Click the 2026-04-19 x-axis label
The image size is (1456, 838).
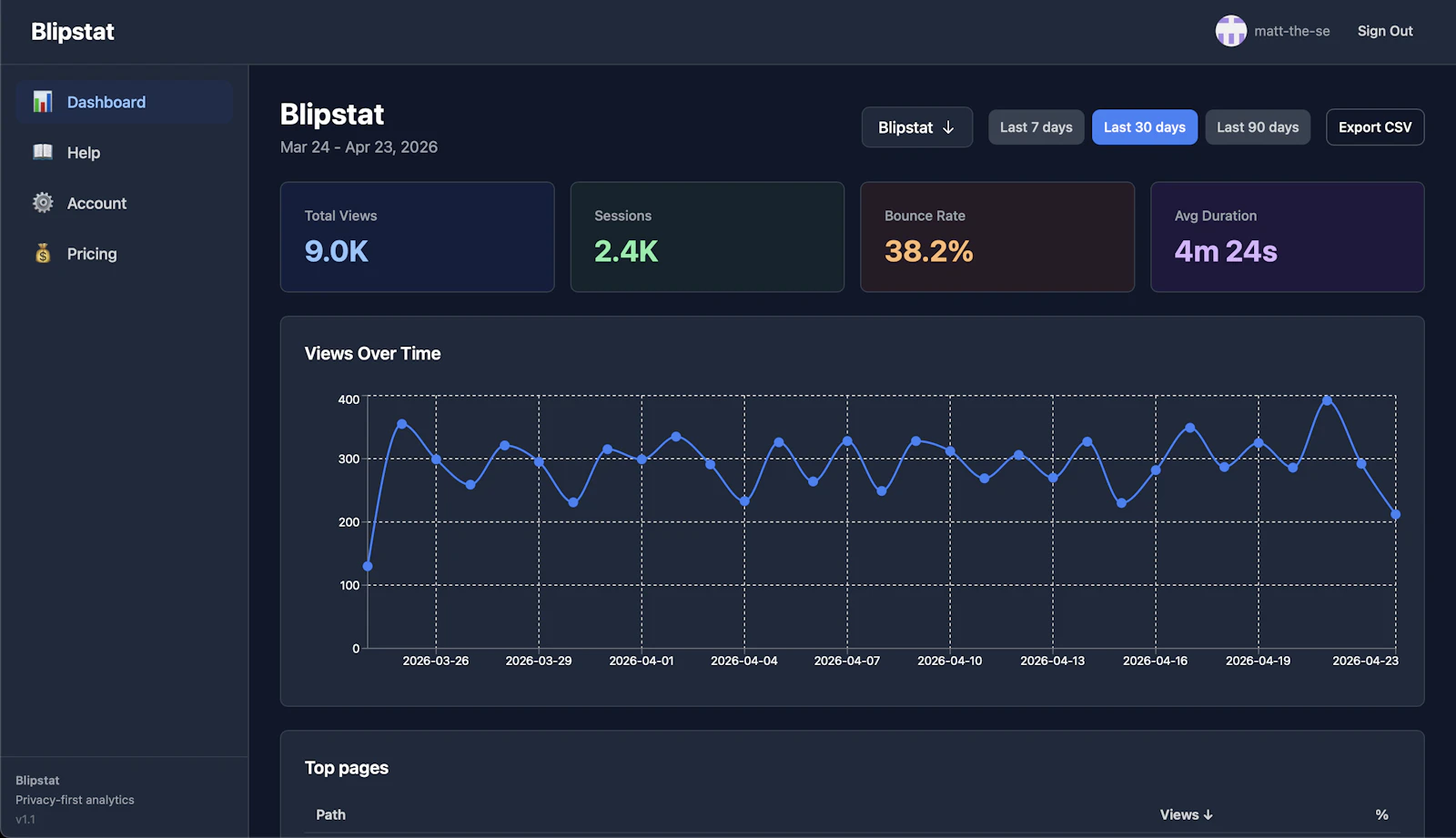tap(1258, 661)
